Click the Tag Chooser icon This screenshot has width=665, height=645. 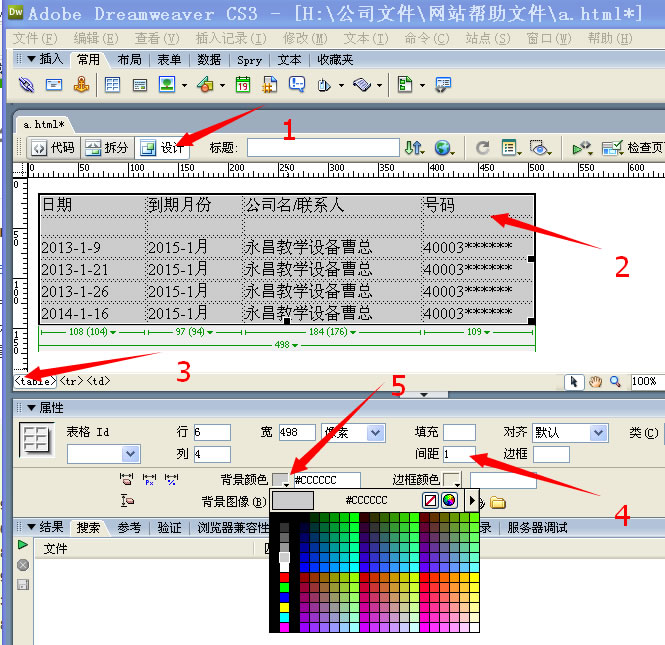(x=443, y=85)
